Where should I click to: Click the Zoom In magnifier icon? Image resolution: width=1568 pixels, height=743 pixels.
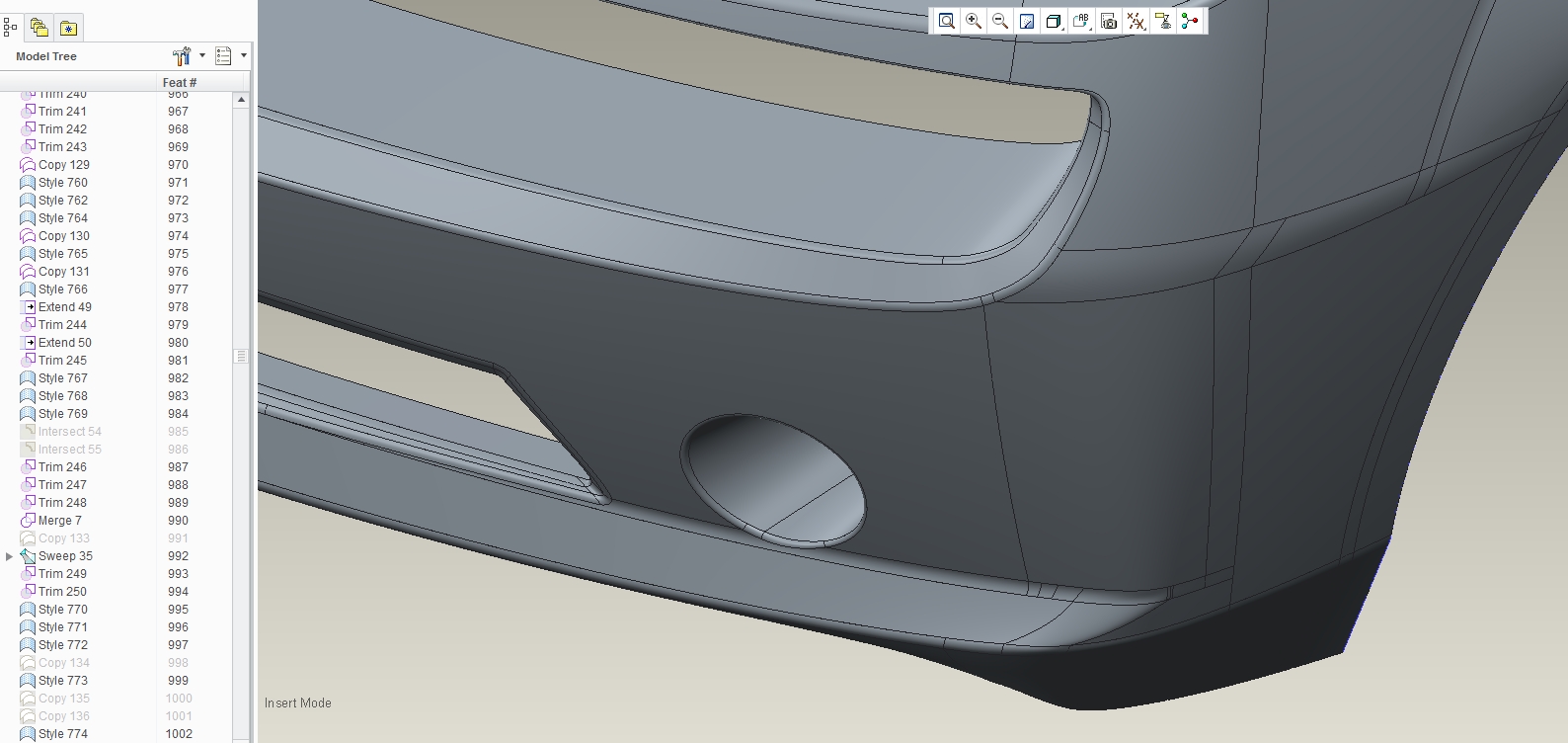click(x=974, y=21)
